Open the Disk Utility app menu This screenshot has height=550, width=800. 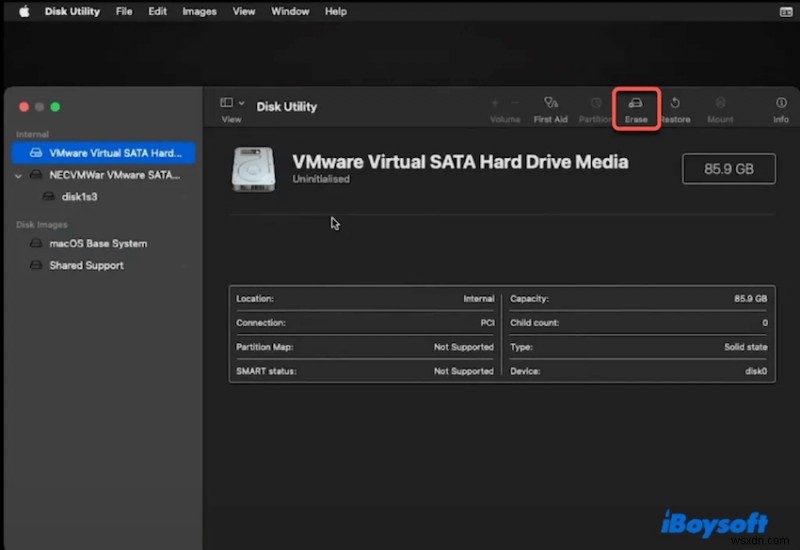(72, 11)
